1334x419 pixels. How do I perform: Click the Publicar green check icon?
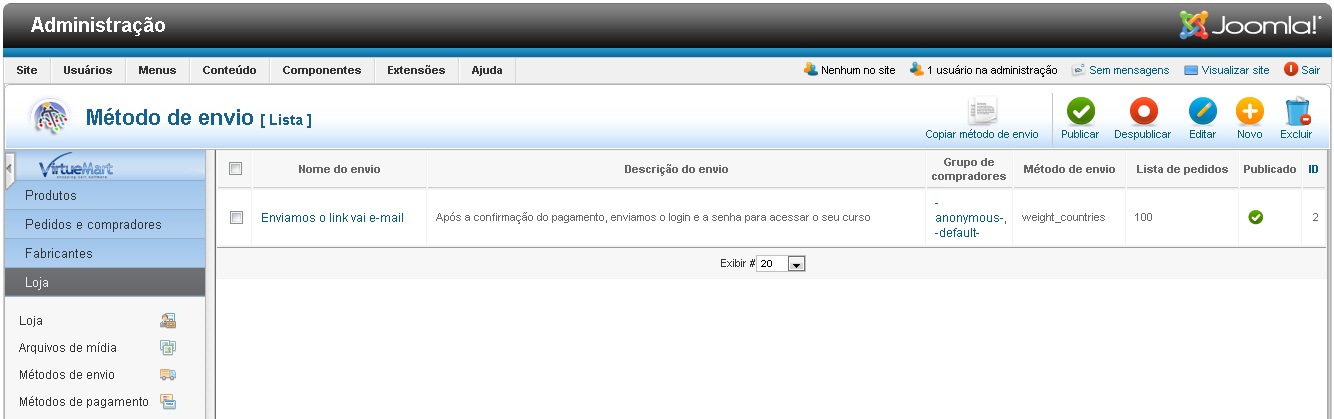(1079, 111)
